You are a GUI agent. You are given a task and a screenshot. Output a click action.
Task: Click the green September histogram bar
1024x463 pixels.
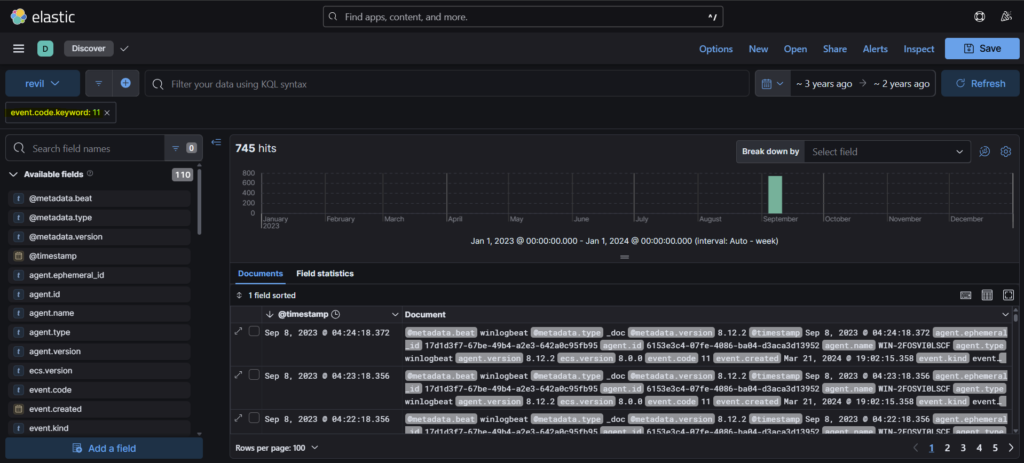(x=774, y=194)
